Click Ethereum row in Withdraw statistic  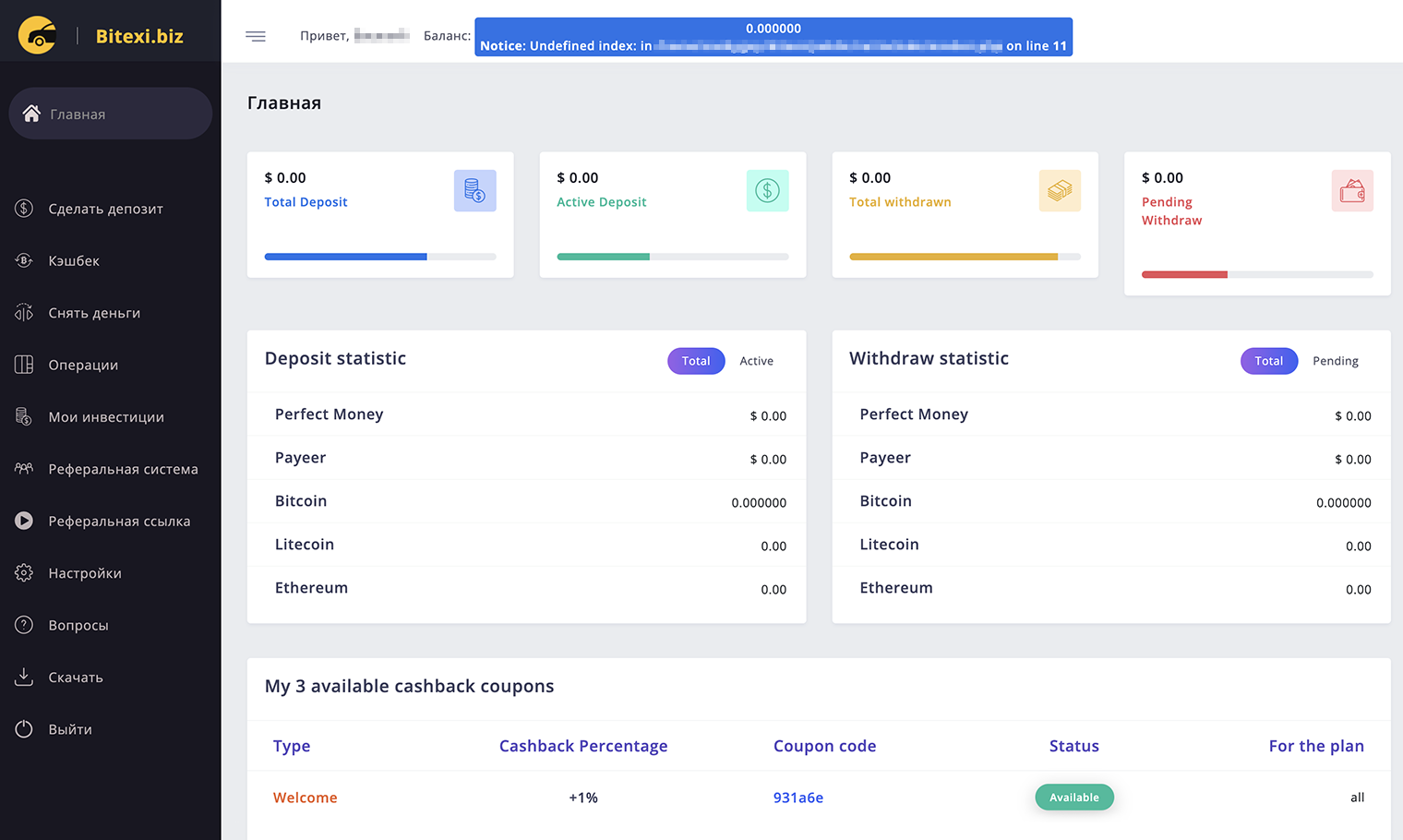pos(1111,588)
